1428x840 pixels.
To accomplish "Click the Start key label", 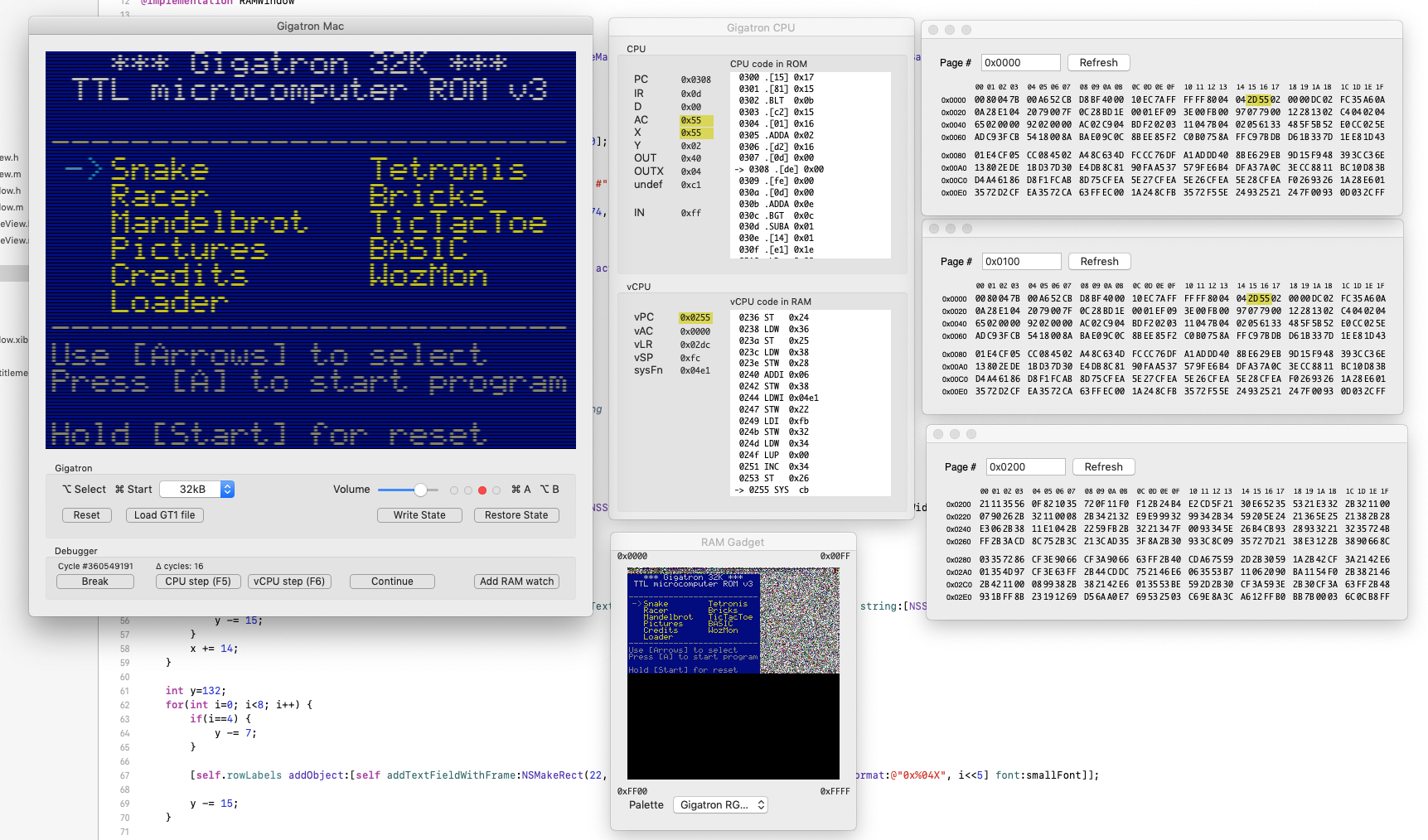I will (x=133, y=490).
